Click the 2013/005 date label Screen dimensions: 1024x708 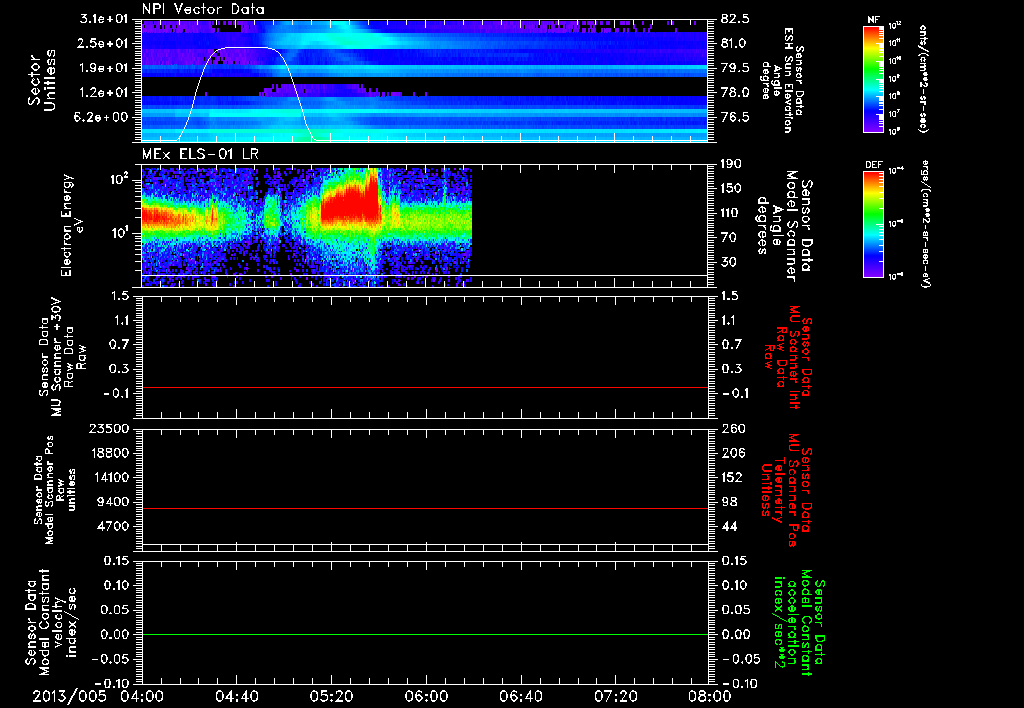[x=69, y=696]
